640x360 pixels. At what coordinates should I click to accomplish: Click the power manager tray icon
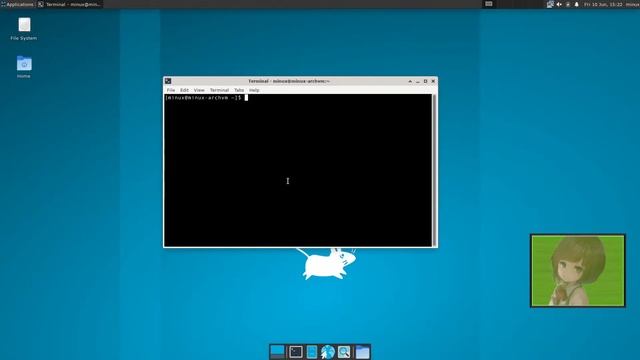pyautogui.click(x=568, y=4)
